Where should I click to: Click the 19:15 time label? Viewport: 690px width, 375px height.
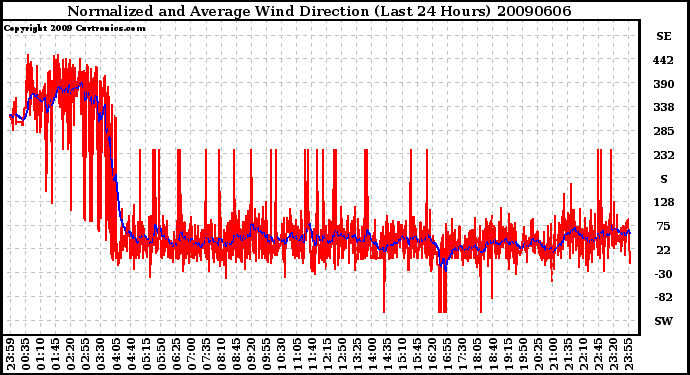click(507, 354)
